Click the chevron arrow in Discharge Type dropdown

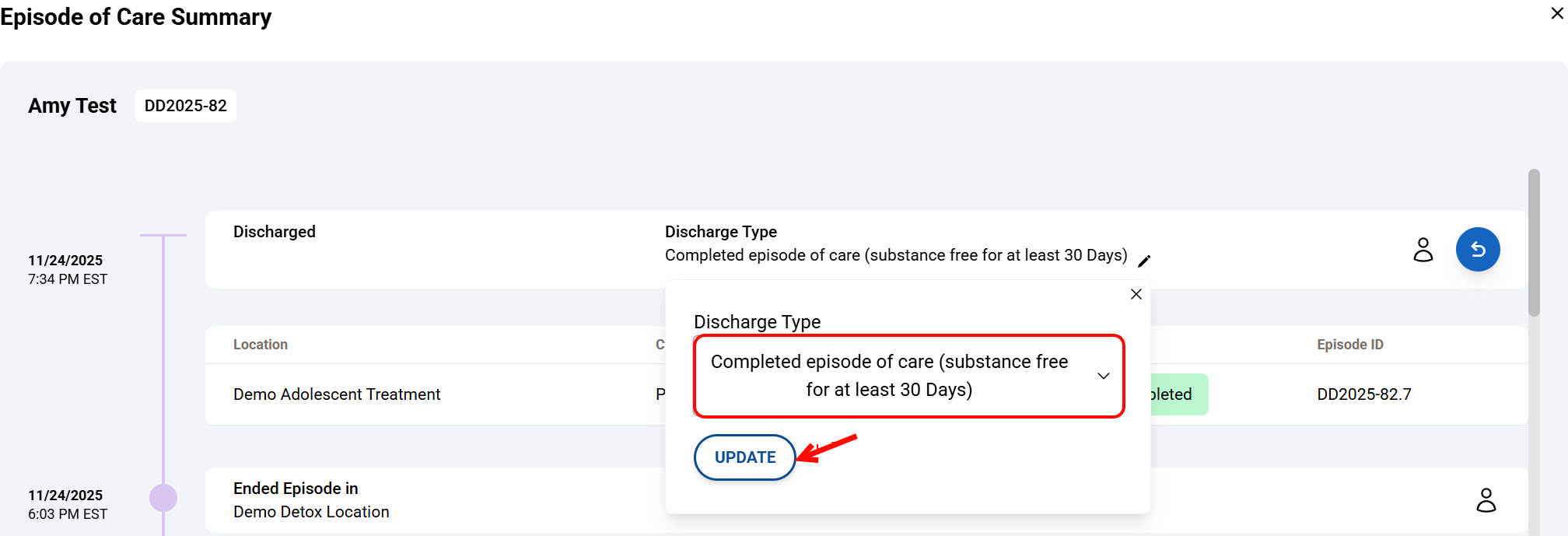(x=1103, y=376)
